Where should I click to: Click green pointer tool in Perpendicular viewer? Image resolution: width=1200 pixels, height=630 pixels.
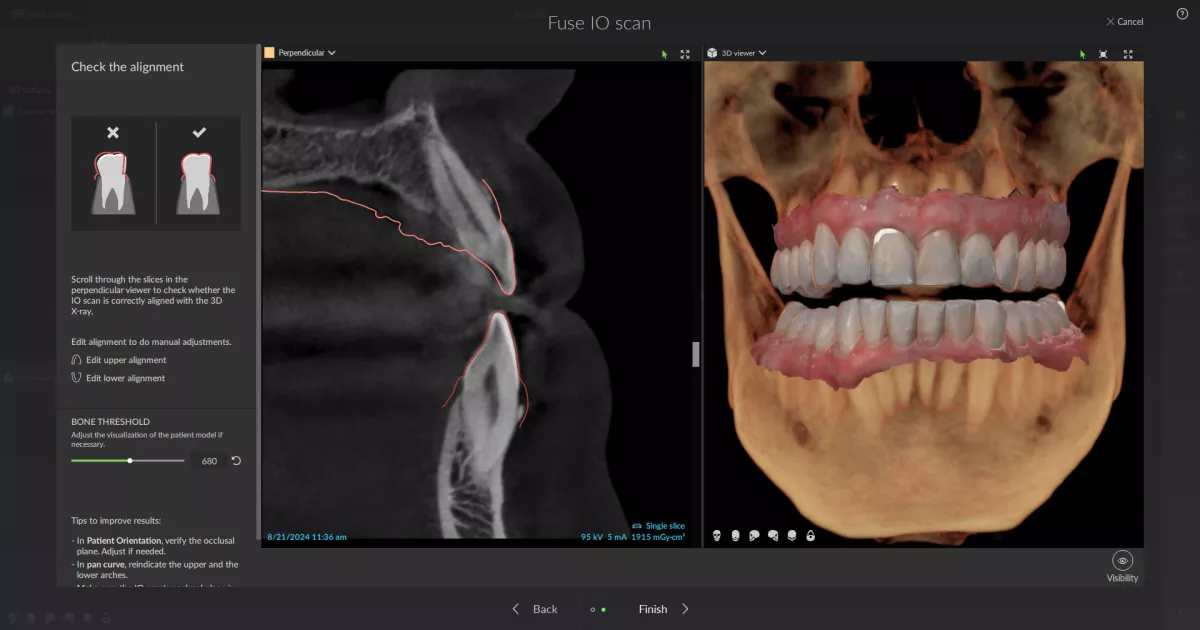tap(664, 54)
